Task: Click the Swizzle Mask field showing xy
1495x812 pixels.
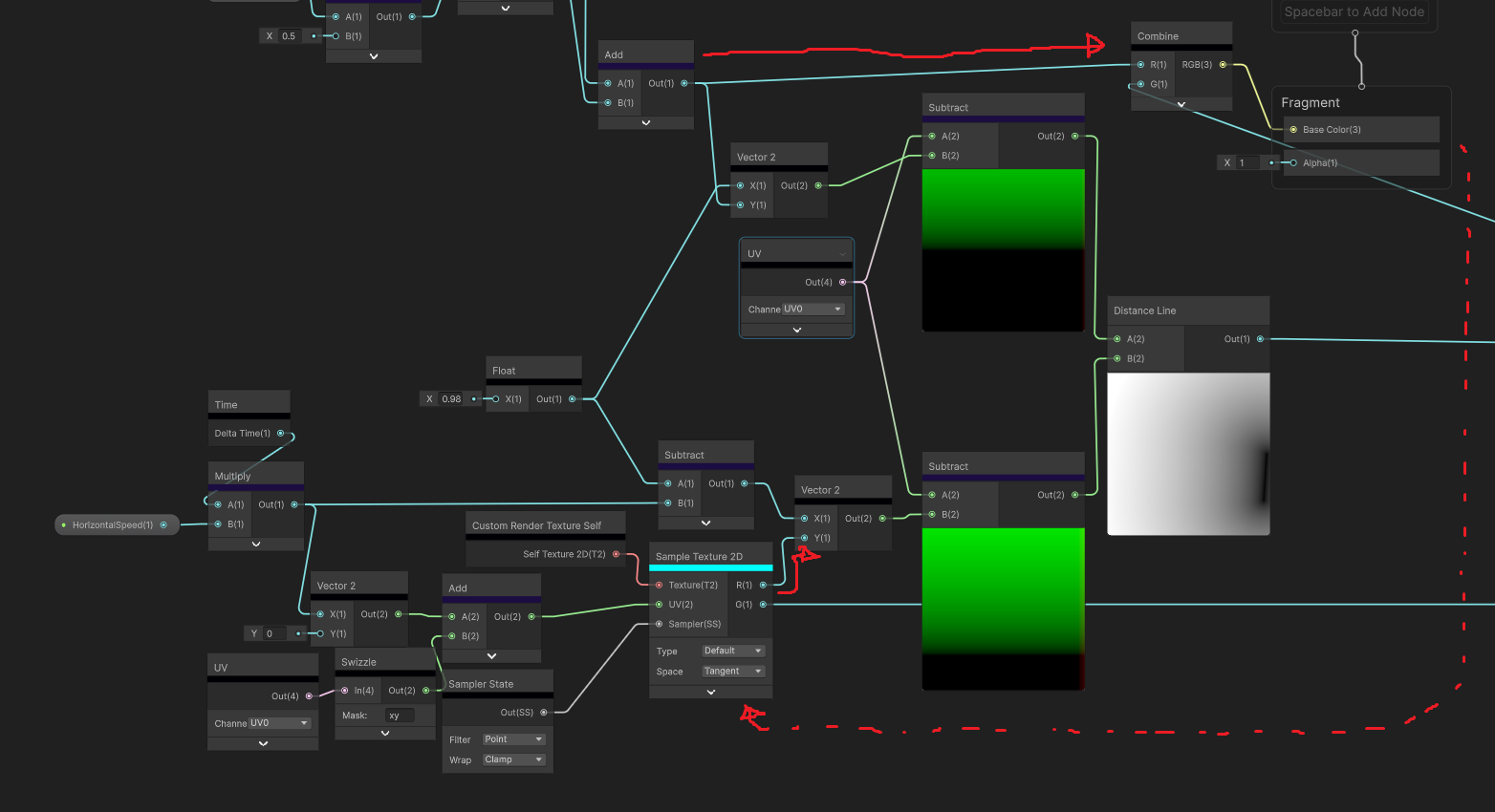Action: pyautogui.click(x=400, y=716)
